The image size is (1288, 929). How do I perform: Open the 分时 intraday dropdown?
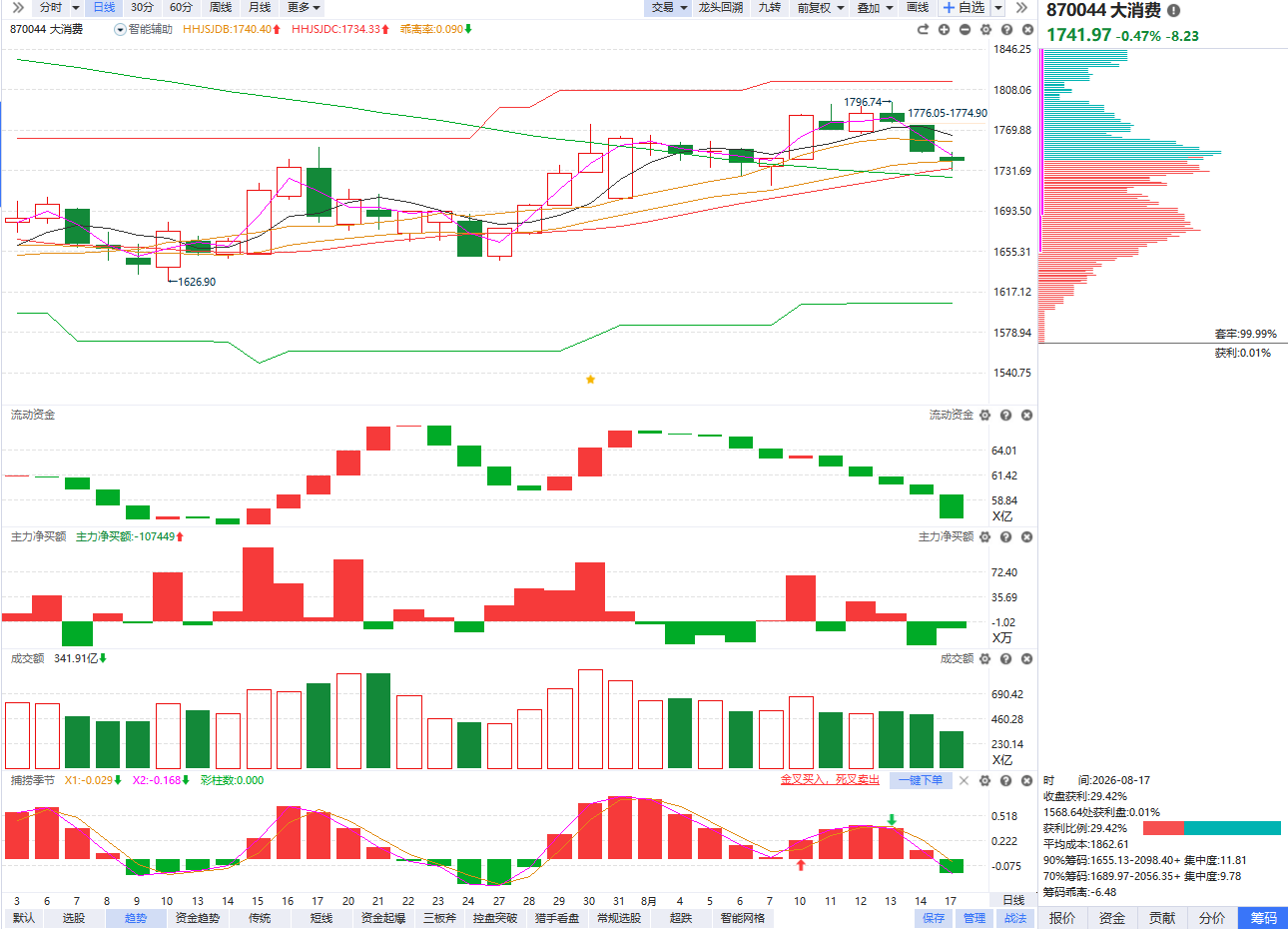[59, 8]
